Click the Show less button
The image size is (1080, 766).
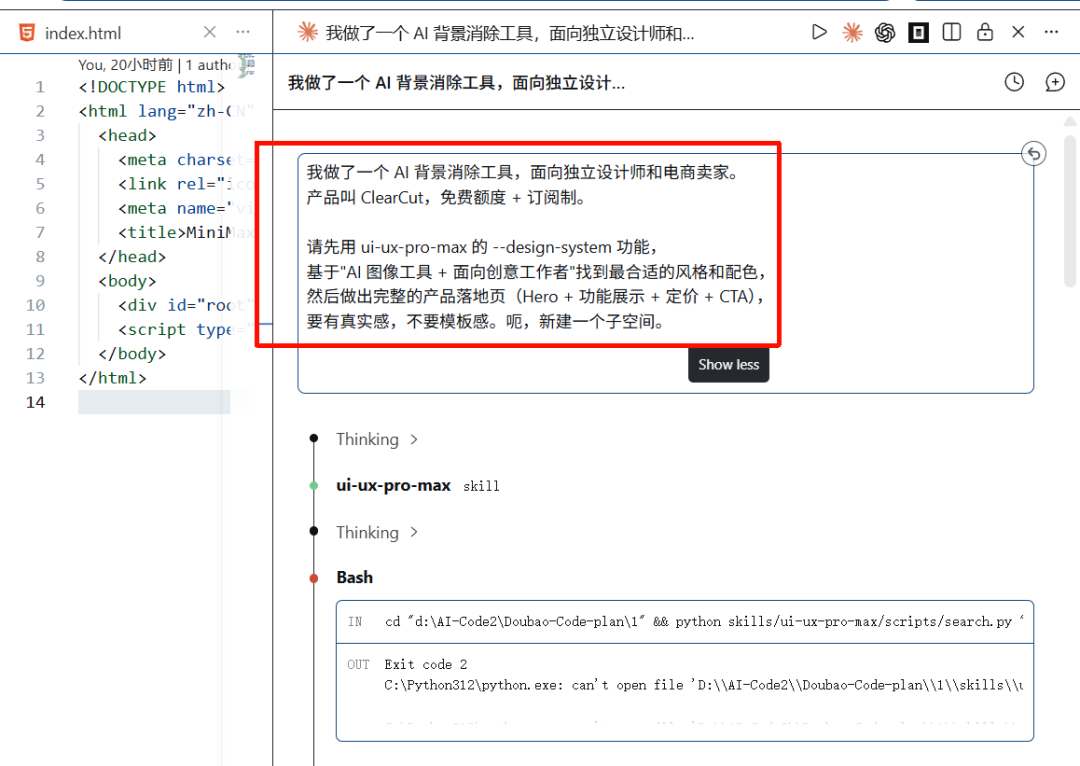tap(728, 365)
